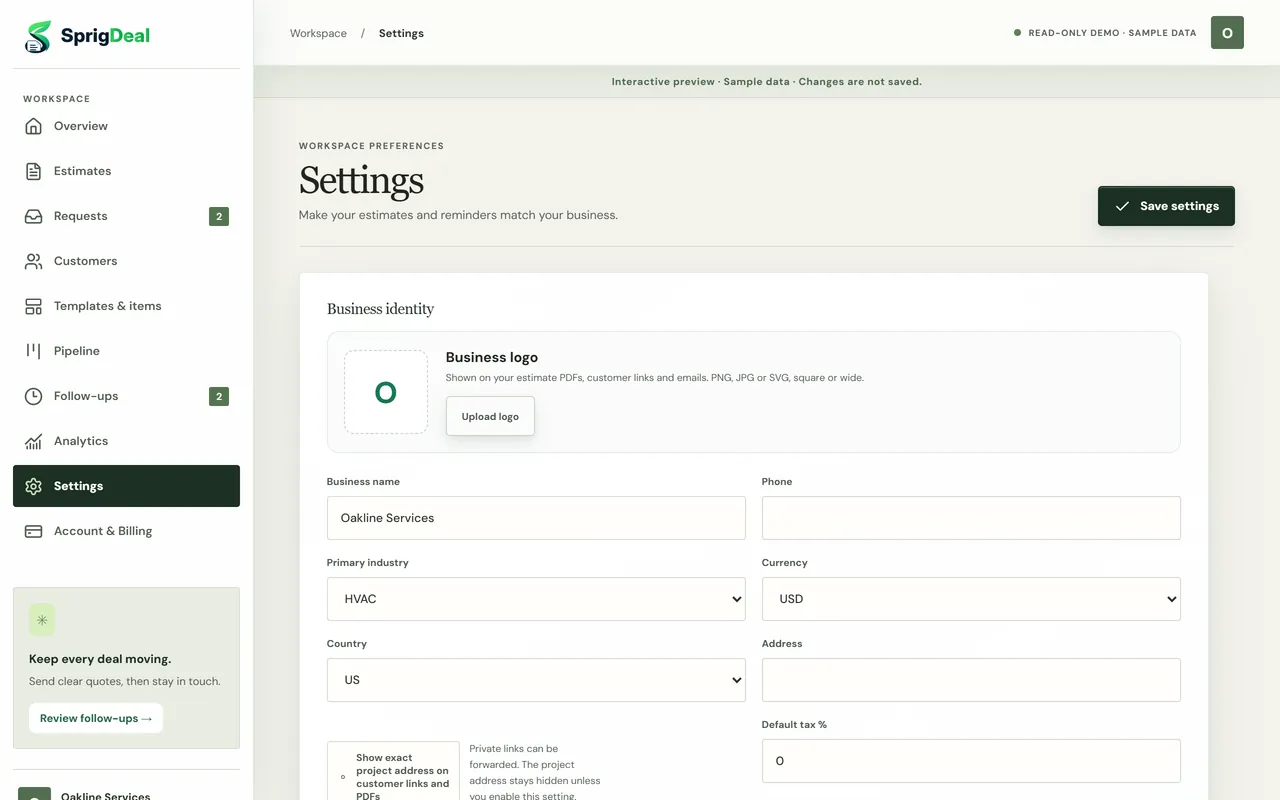This screenshot has width=1280, height=800.
Task: Click the Address input field
Action: point(971,680)
